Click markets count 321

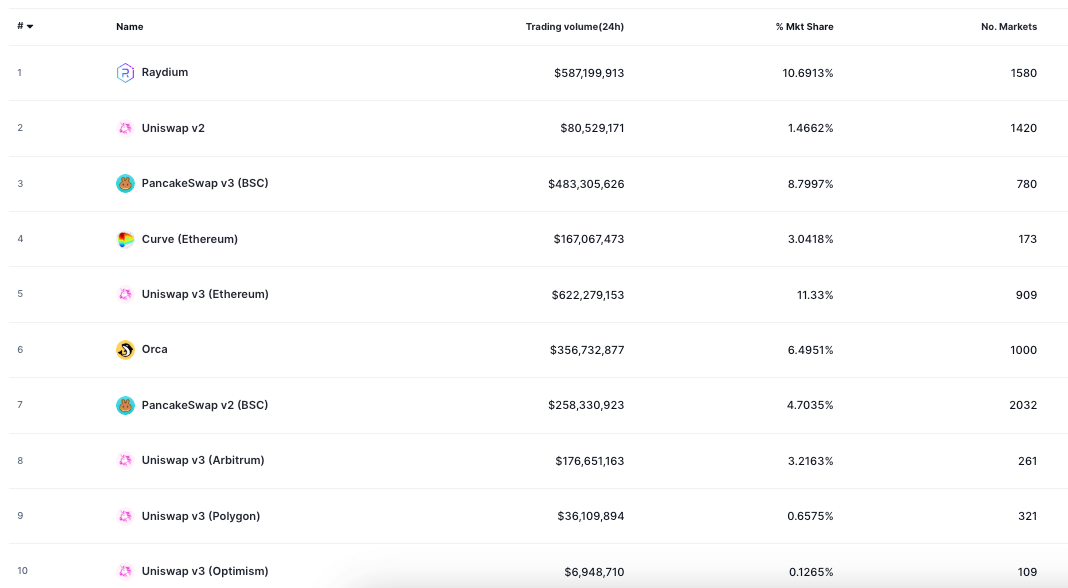pyautogui.click(x=1028, y=516)
